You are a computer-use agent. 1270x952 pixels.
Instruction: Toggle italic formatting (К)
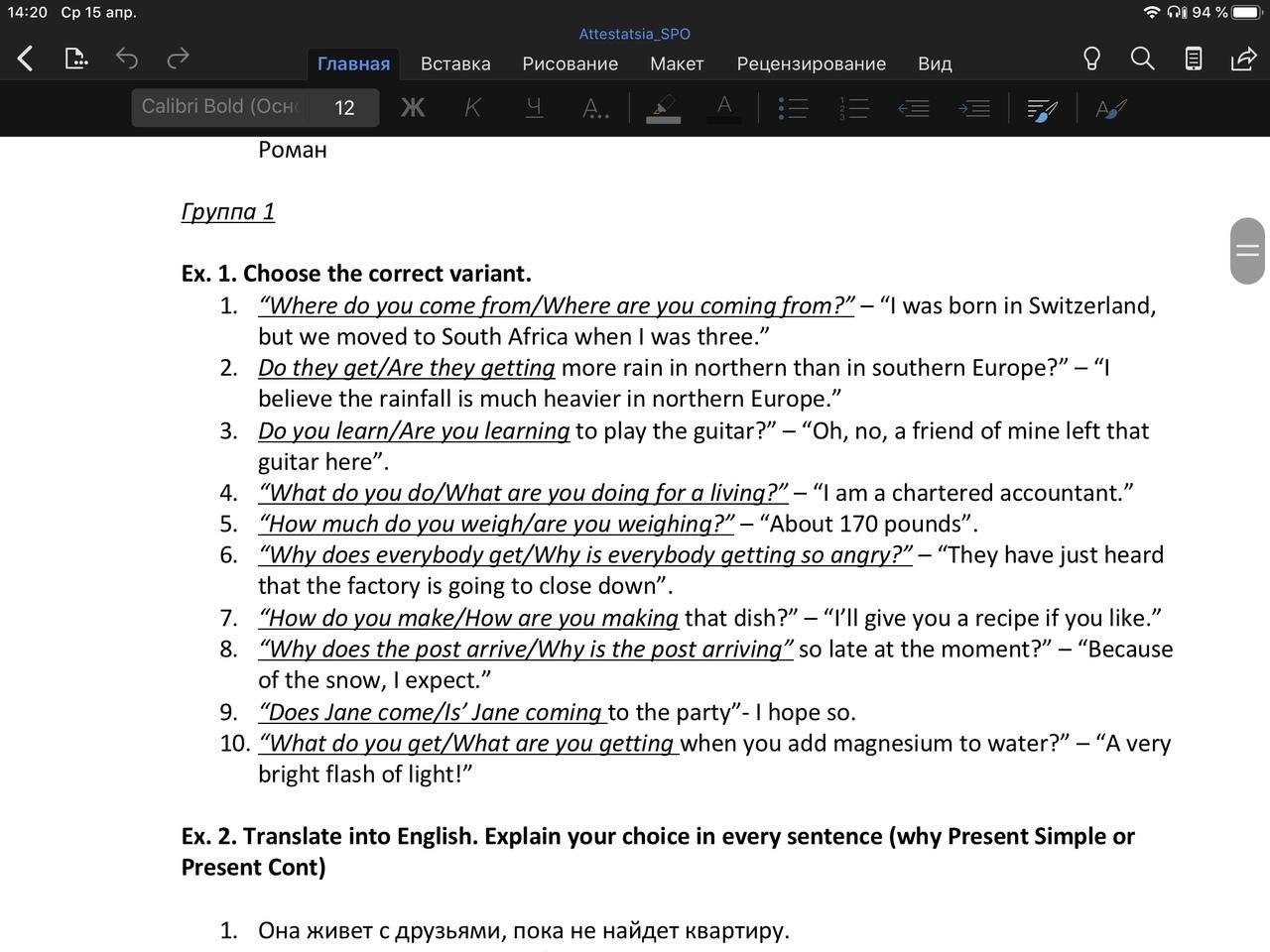pos(473,107)
